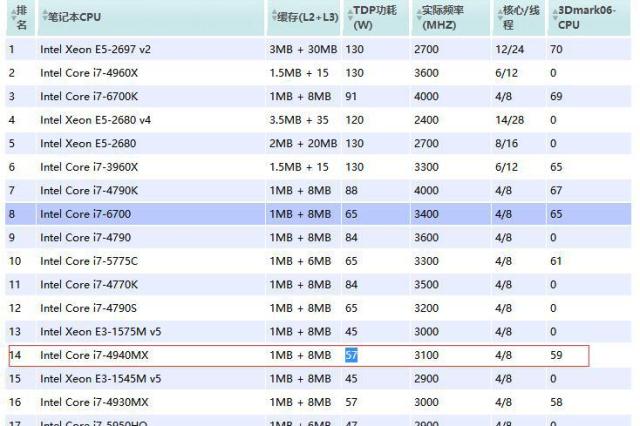Click the TDP value 91

pyautogui.click(x=351, y=97)
